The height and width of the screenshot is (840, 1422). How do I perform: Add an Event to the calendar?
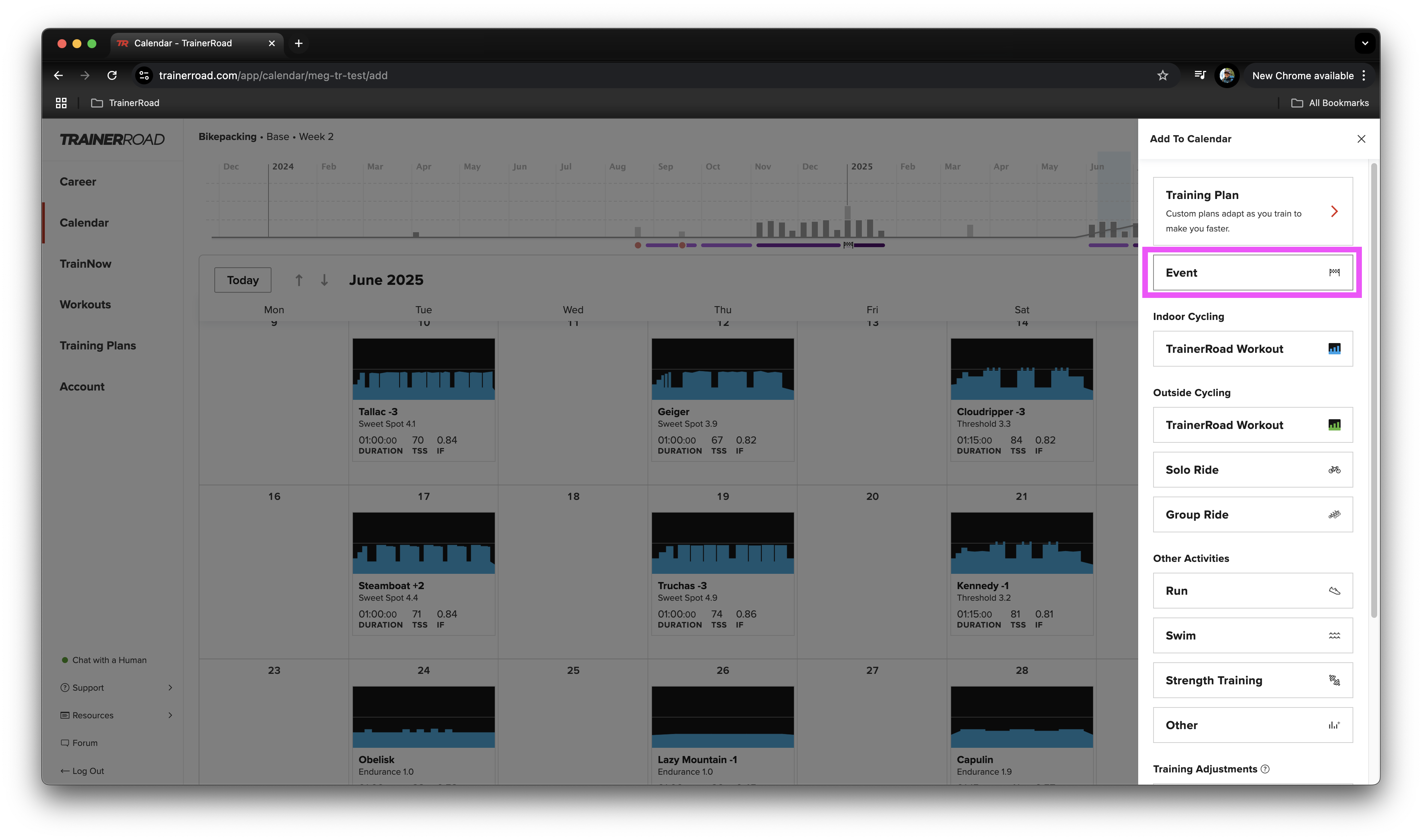(1253, 272)
